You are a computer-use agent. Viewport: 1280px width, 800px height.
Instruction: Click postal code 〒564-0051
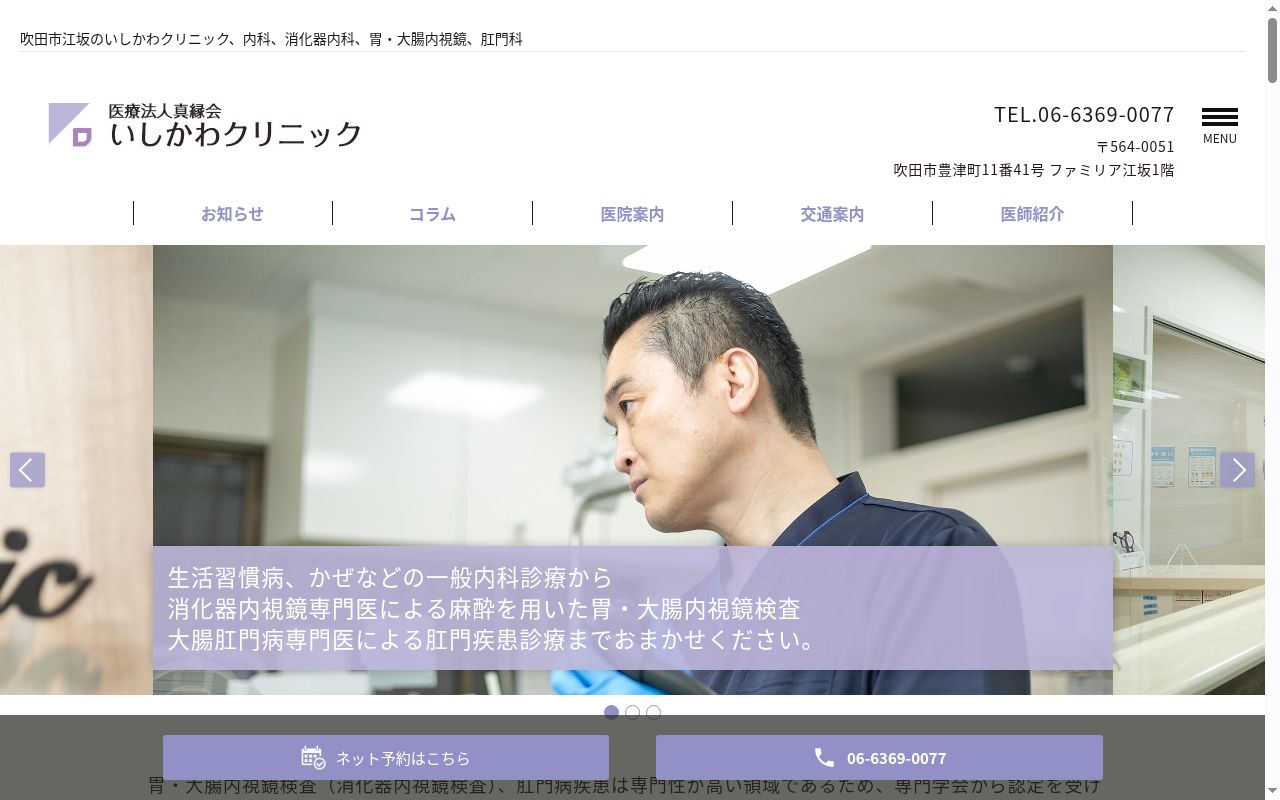click(1135, 146)
